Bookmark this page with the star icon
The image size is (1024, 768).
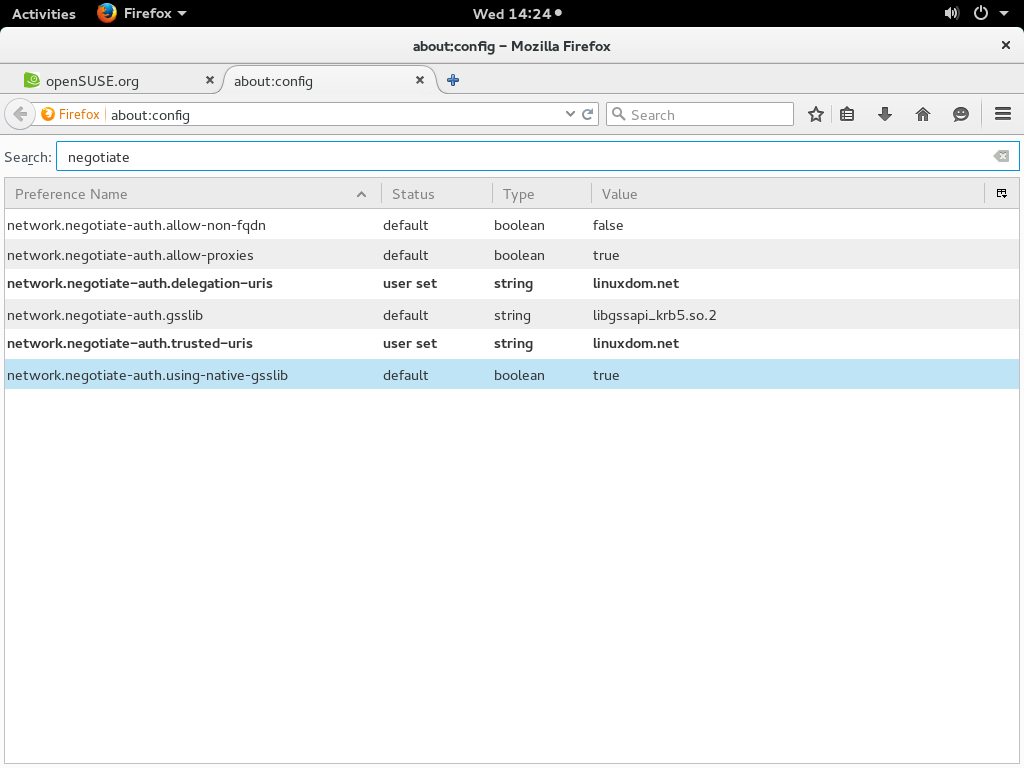pyautogui.click(x=815, y=114)
